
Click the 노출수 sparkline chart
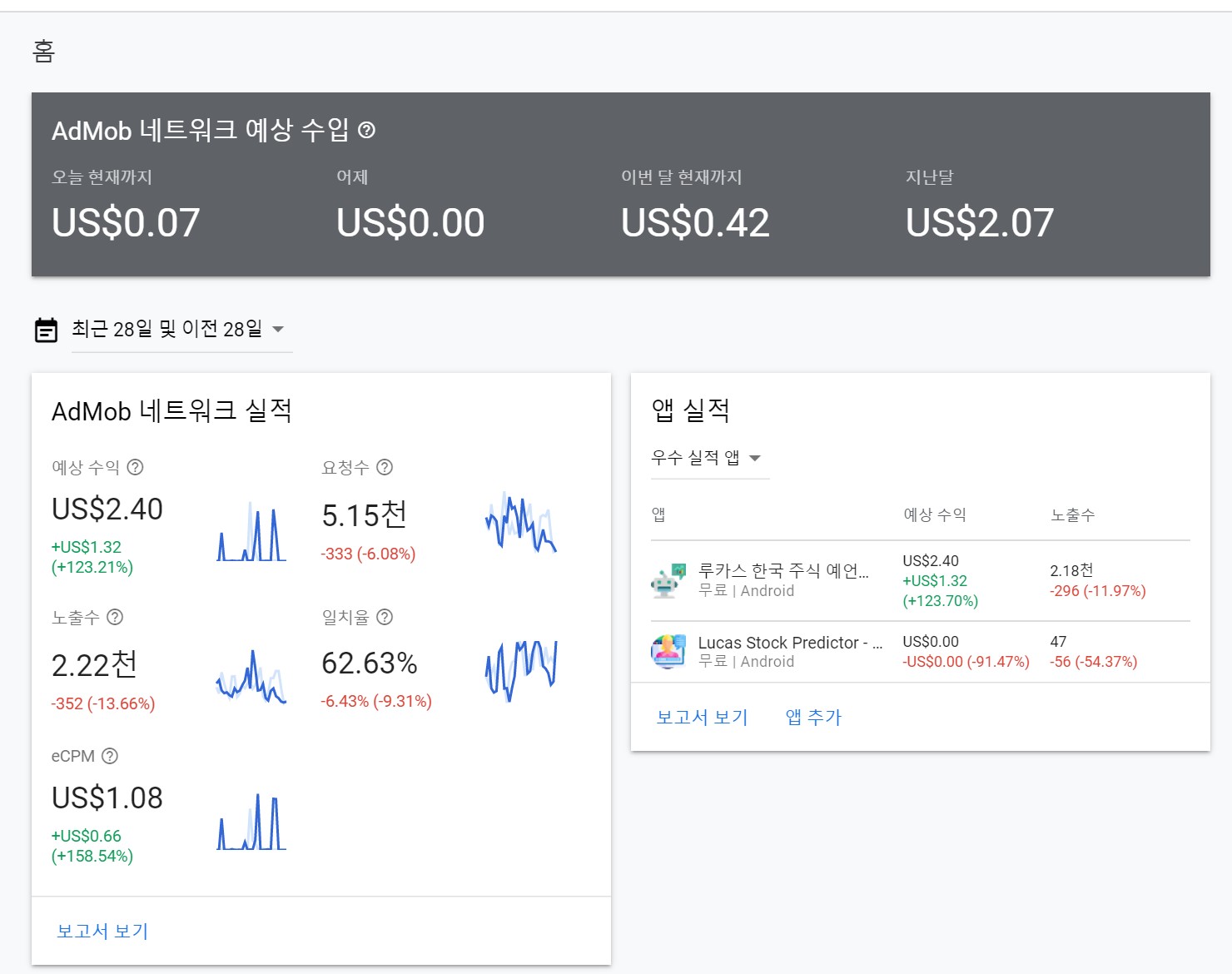tap(251, 677)
